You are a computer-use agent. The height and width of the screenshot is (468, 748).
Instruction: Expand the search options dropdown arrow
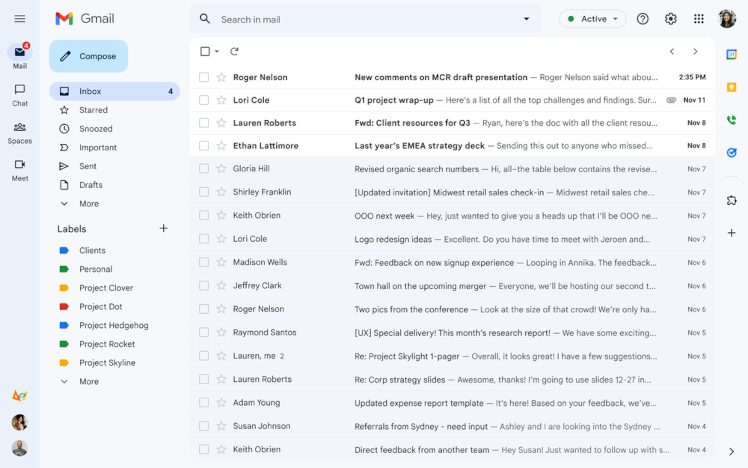tap(527, 19)
